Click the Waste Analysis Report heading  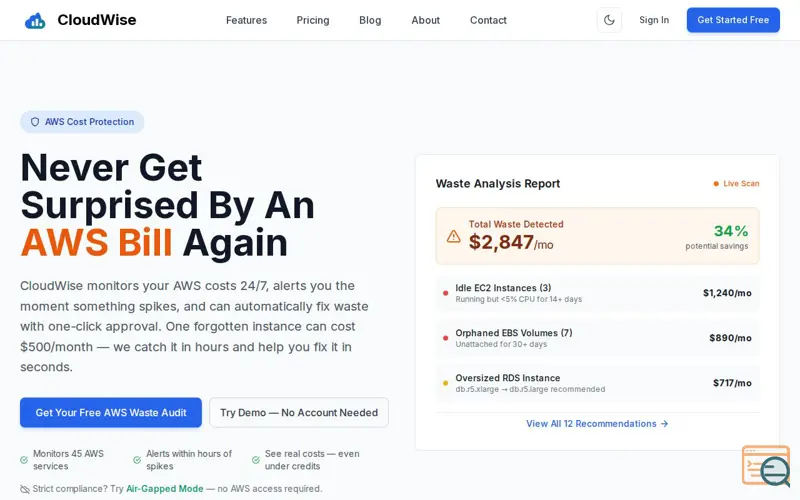[498, 184]
